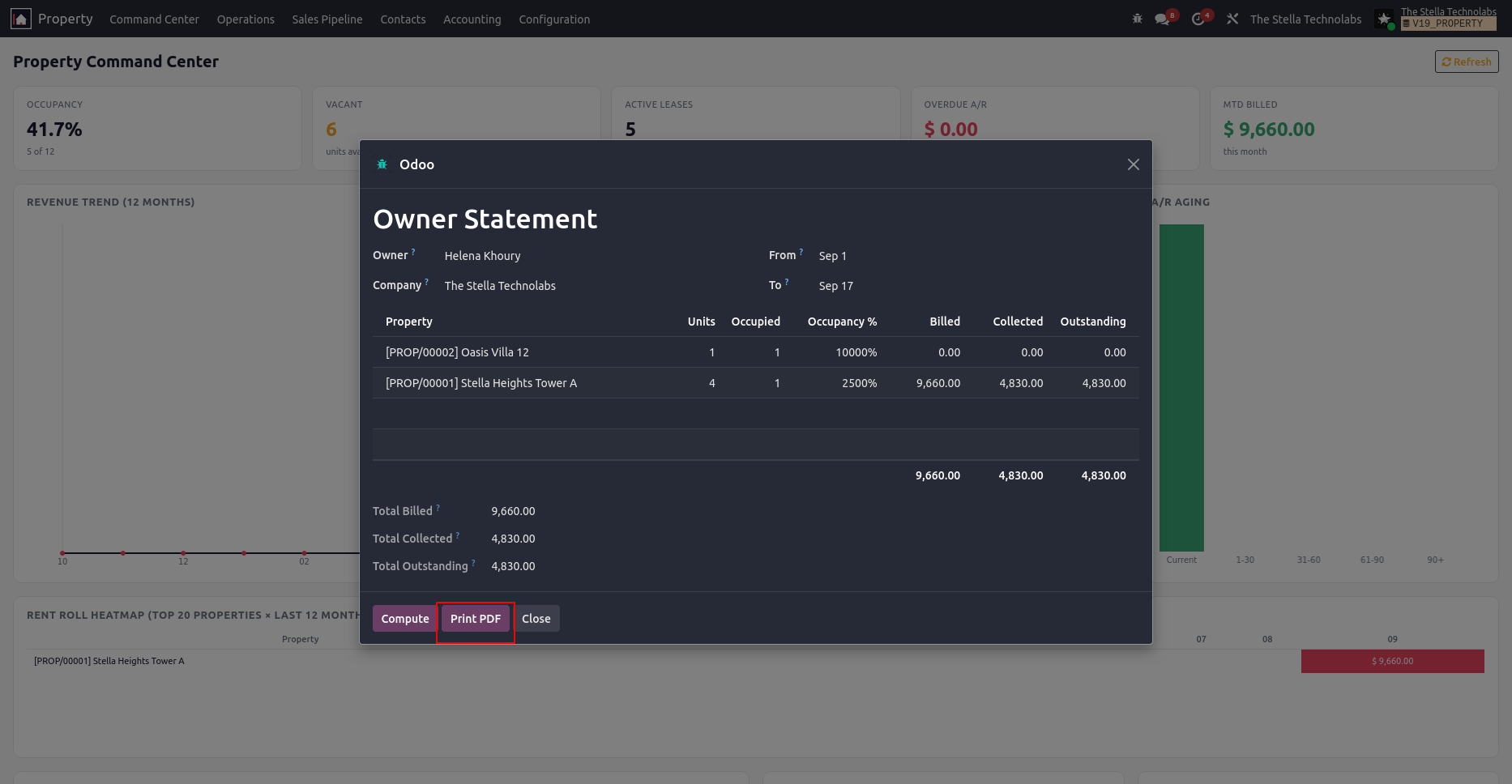Open the Command Center menu
This screenshot has width=1512, height=784.
(x=154, y=19)
